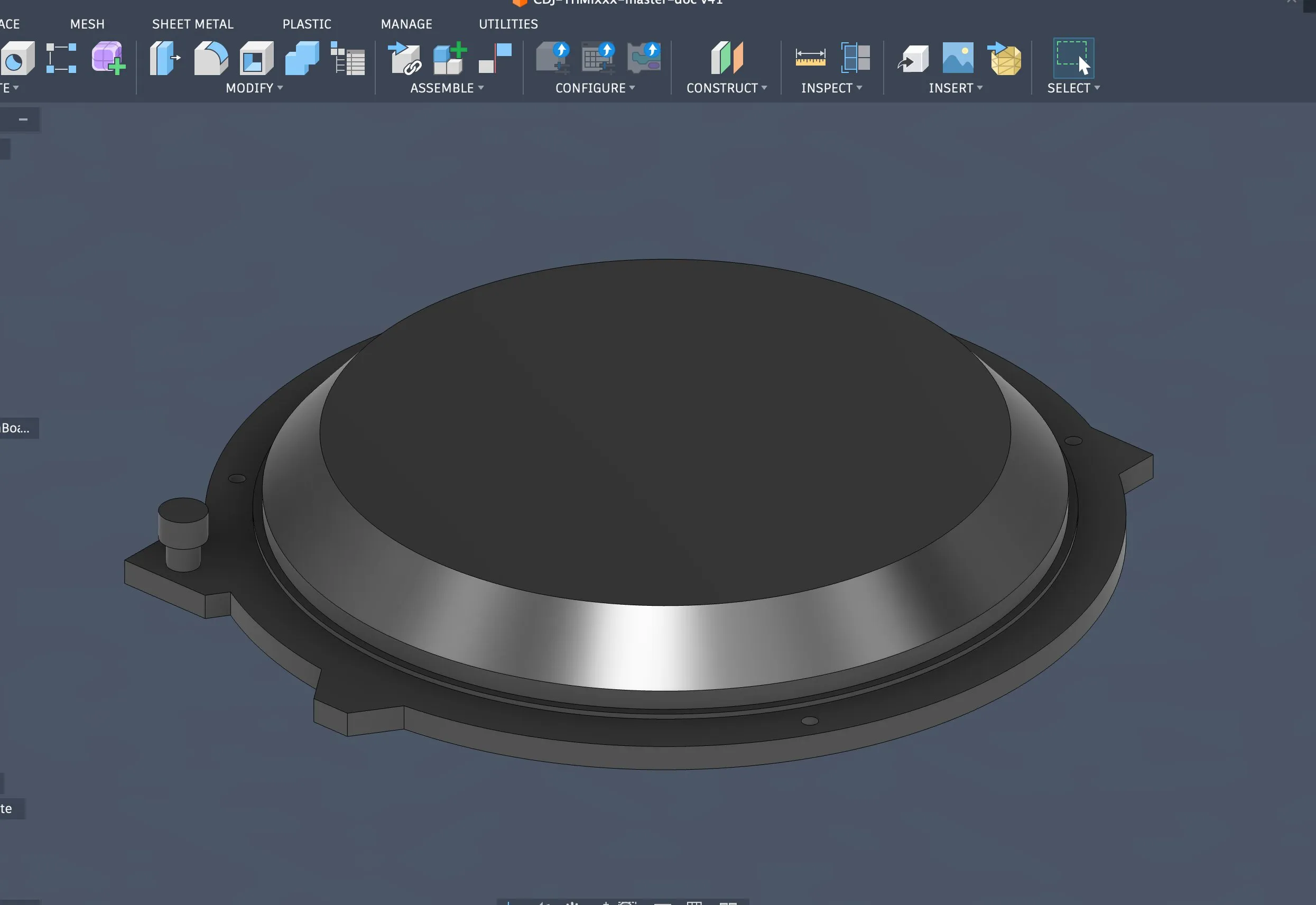1316x905 pixels.
Task: Create a New Component
Action: click(450, 58)
